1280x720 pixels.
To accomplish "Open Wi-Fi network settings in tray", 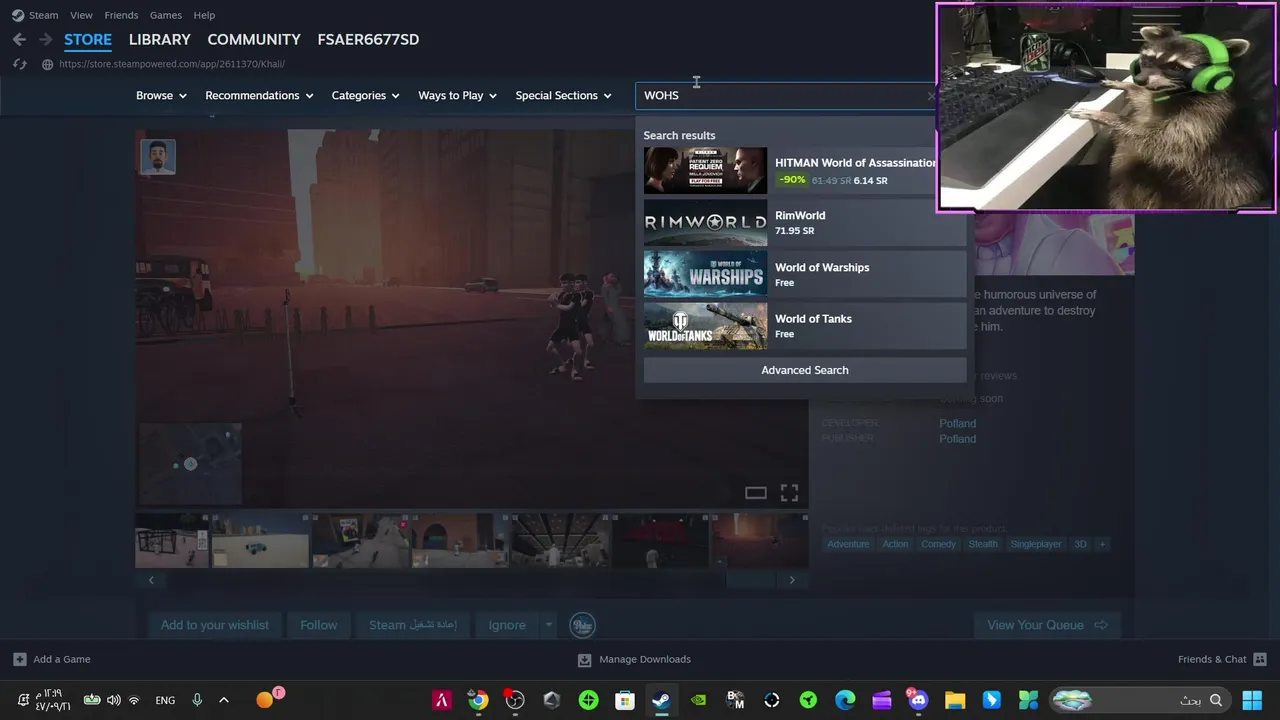I will tap(134, 700).
